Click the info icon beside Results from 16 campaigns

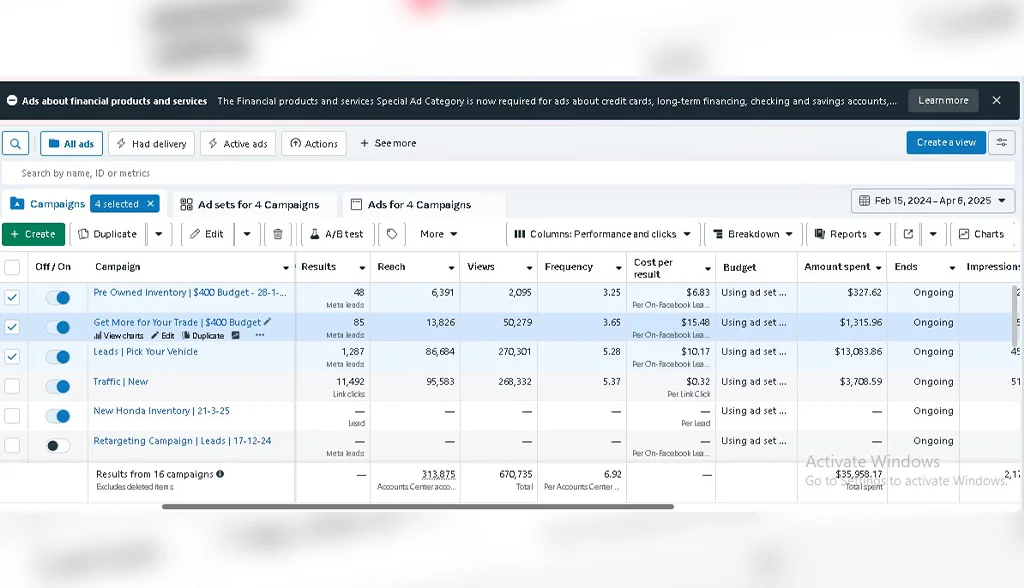(220, 474)
